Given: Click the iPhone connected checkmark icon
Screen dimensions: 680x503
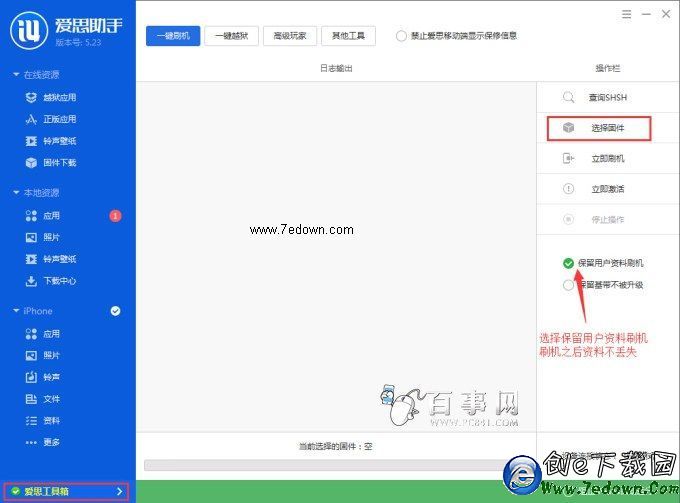Looking at the screenshot, I should [115, 311].
